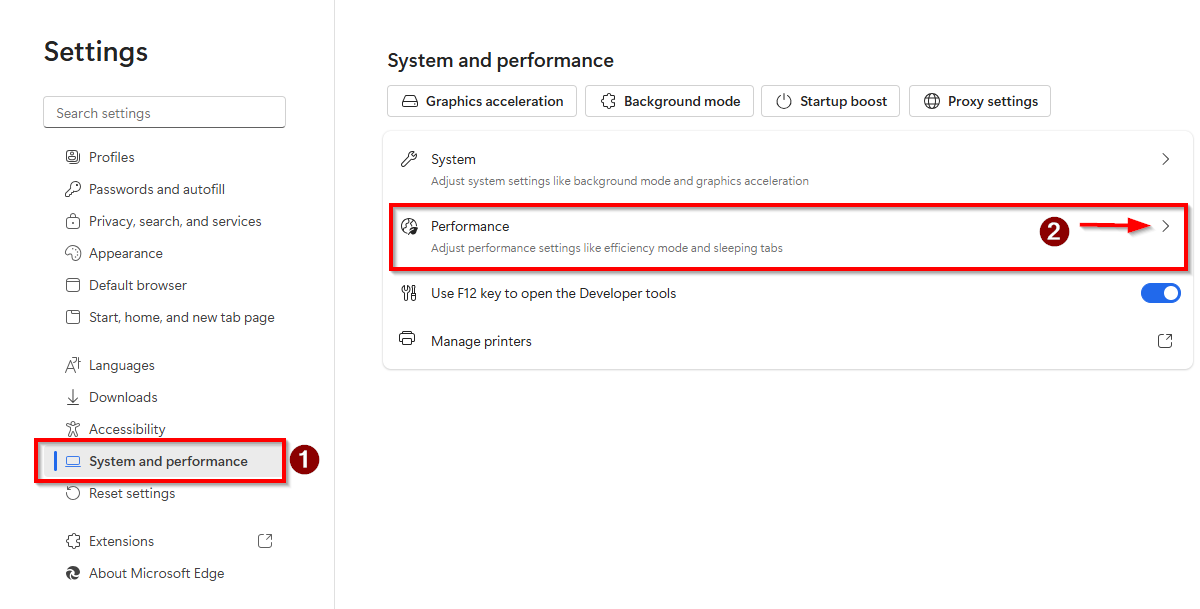Click the Accessibility figure icon
Viewport: 1200px width, 609px height.
pyautogui.click(x=72, y=429)
